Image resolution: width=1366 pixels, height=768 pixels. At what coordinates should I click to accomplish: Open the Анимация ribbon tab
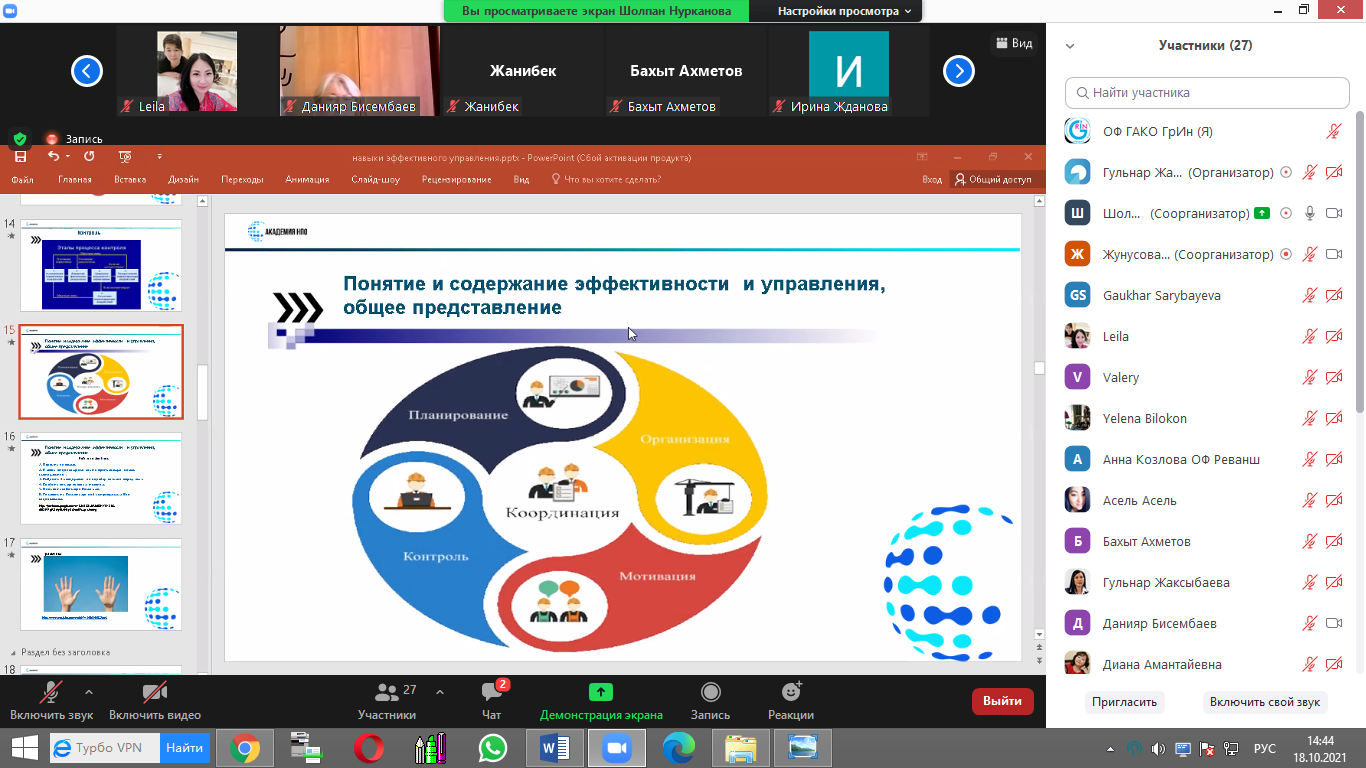(x=307, y=180)
